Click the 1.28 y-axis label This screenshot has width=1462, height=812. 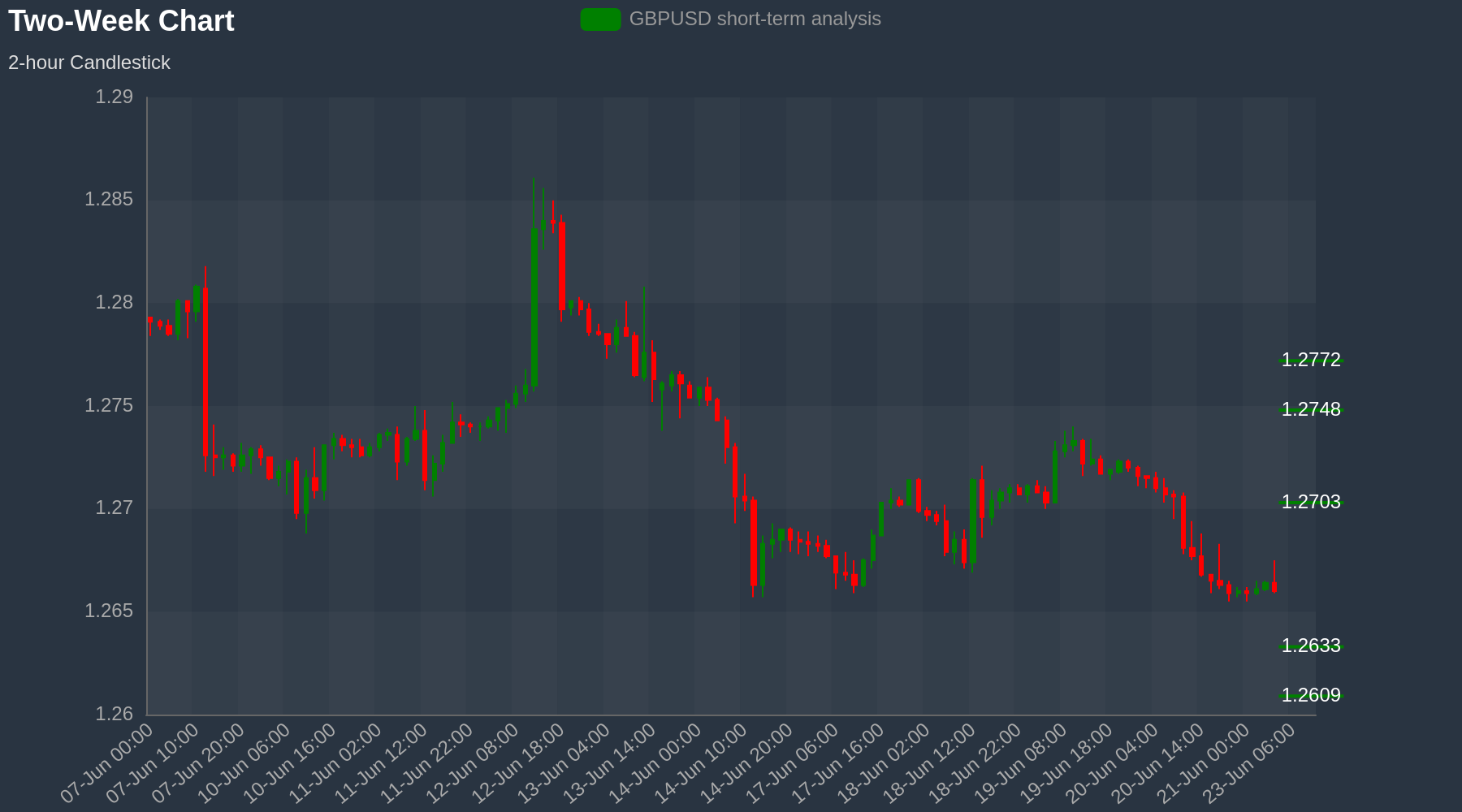coord(115,303)
